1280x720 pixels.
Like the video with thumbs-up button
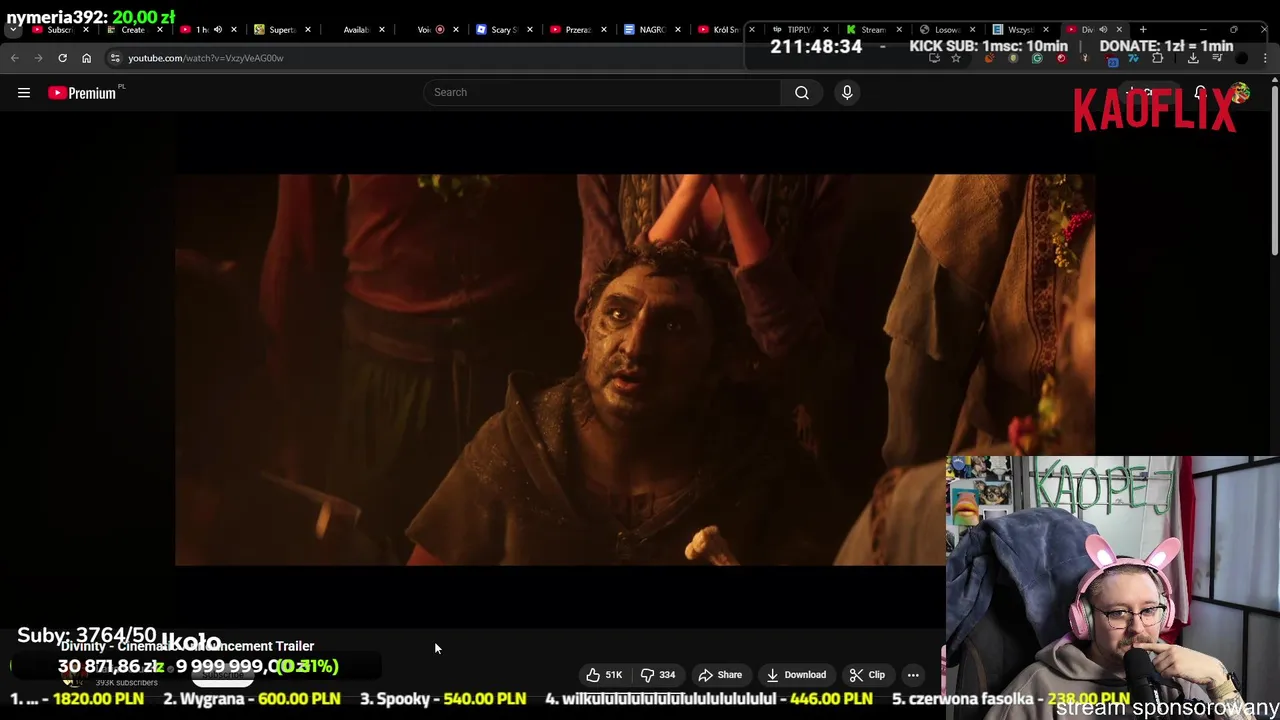coord(604,675)
